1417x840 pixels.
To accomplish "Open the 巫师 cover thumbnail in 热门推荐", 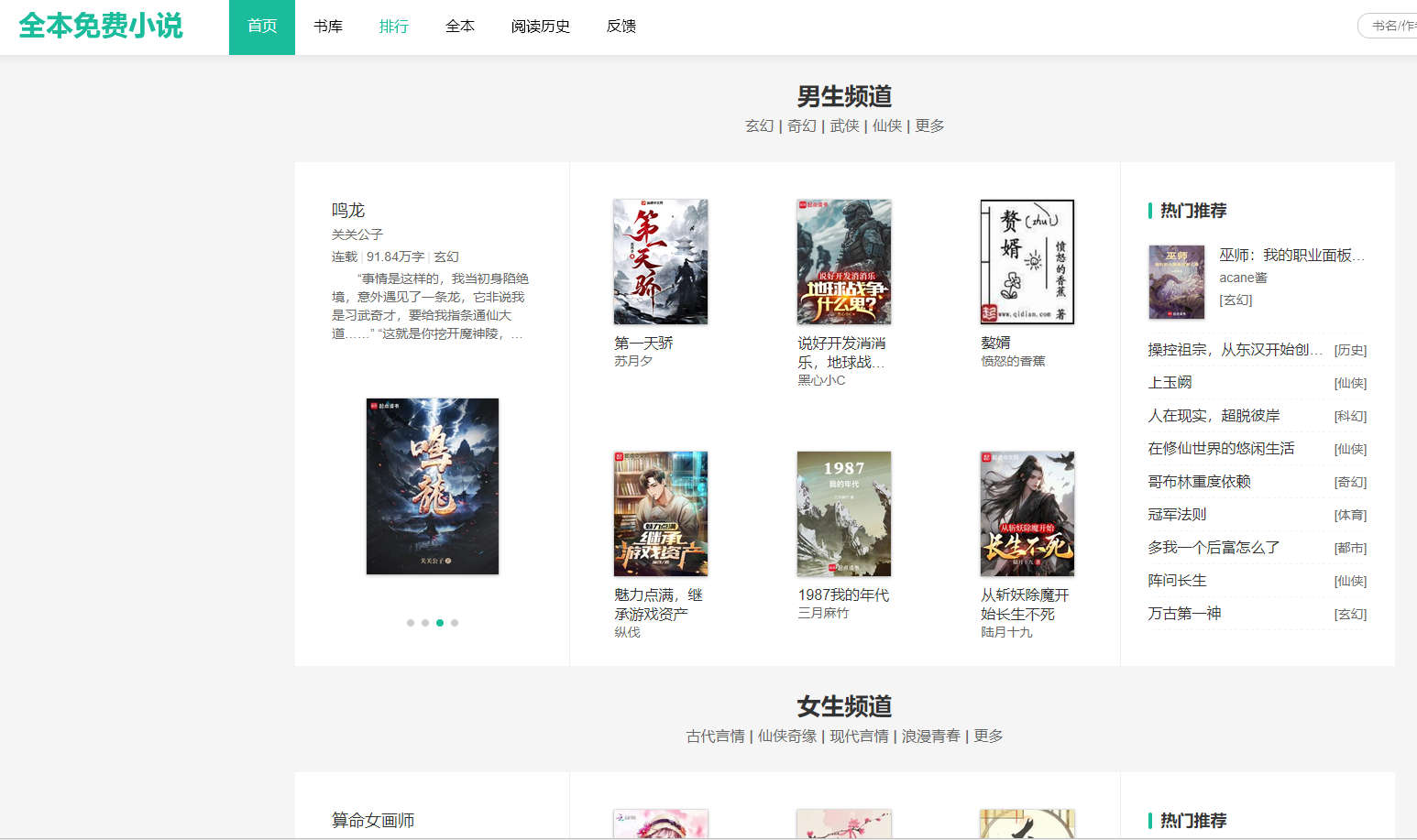I will coord(1177,282).
